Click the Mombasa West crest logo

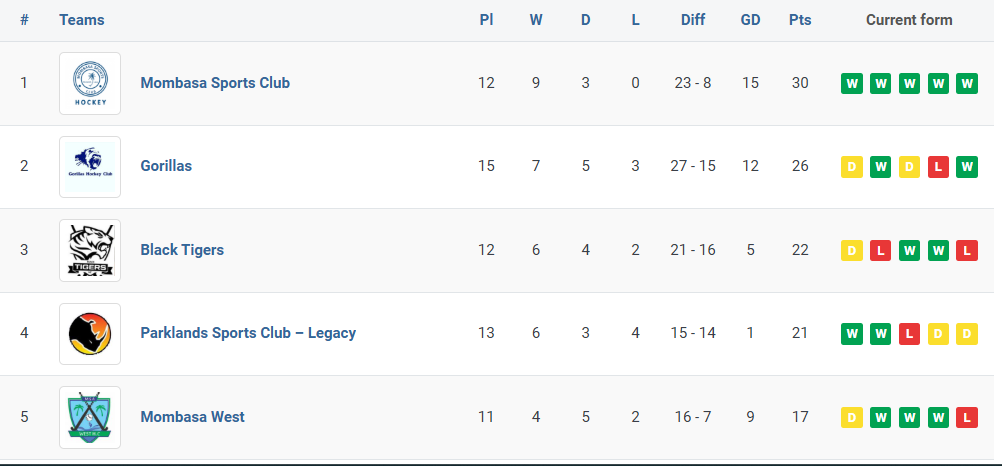point(90,417)
